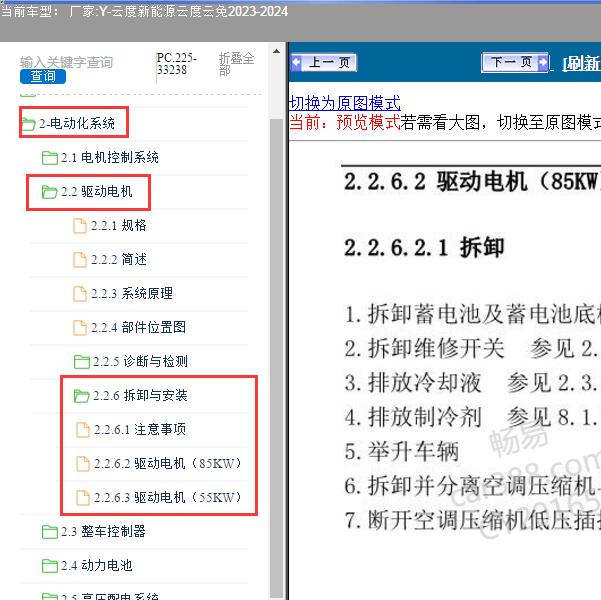Open the 2.2.1 规格 page
The height and width of the screenshot is (600, 601).
(x=119, y=225)
